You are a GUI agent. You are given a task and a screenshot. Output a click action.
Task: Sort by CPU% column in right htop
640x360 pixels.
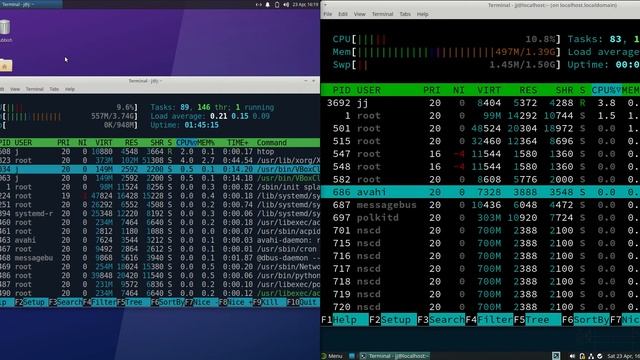click(x=606, y=90)
